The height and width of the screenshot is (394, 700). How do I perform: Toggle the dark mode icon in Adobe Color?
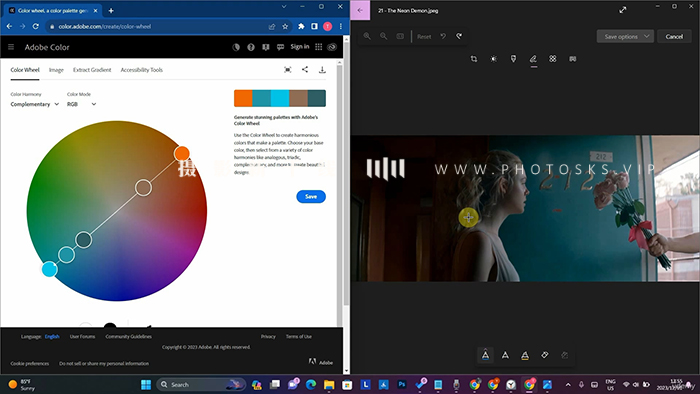click(x=236, y=47)
